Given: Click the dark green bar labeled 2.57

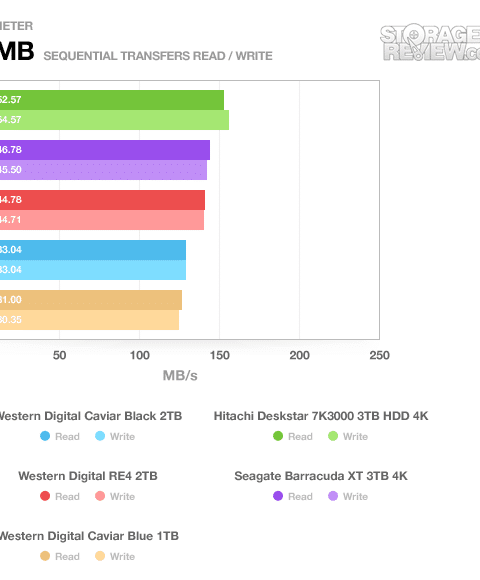Looking at the screenshot, I should click(x=112, y=100).
